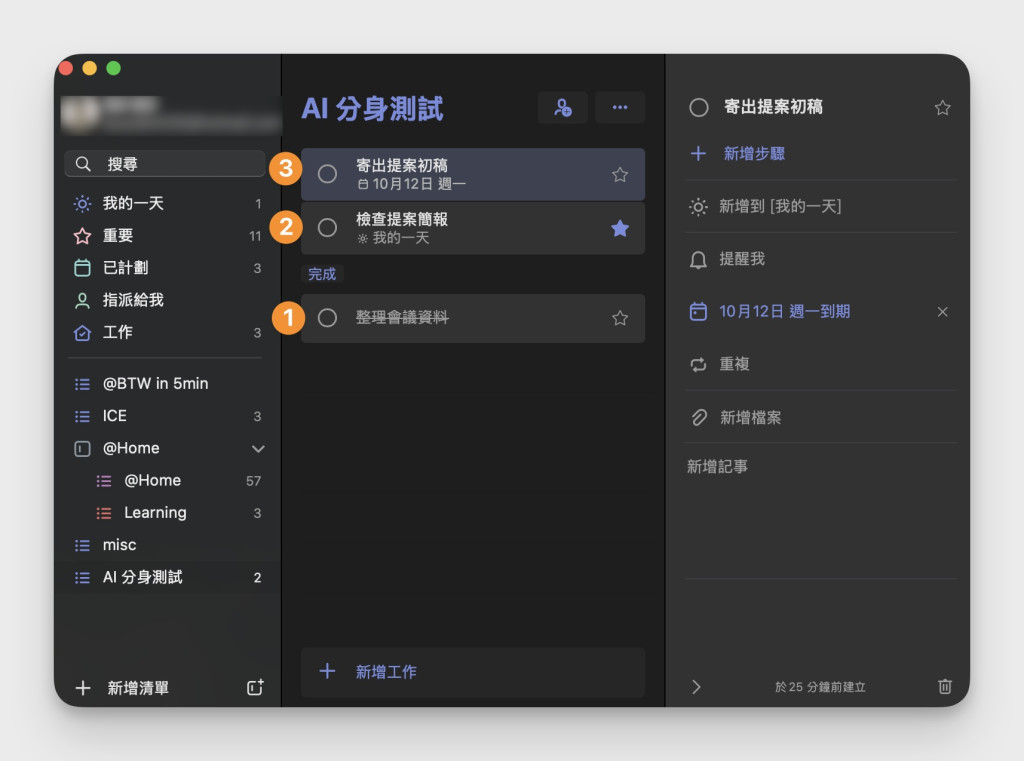1024x761 pixels.
Task: Delete the task with the trash icon
Action: coord(944,686)
